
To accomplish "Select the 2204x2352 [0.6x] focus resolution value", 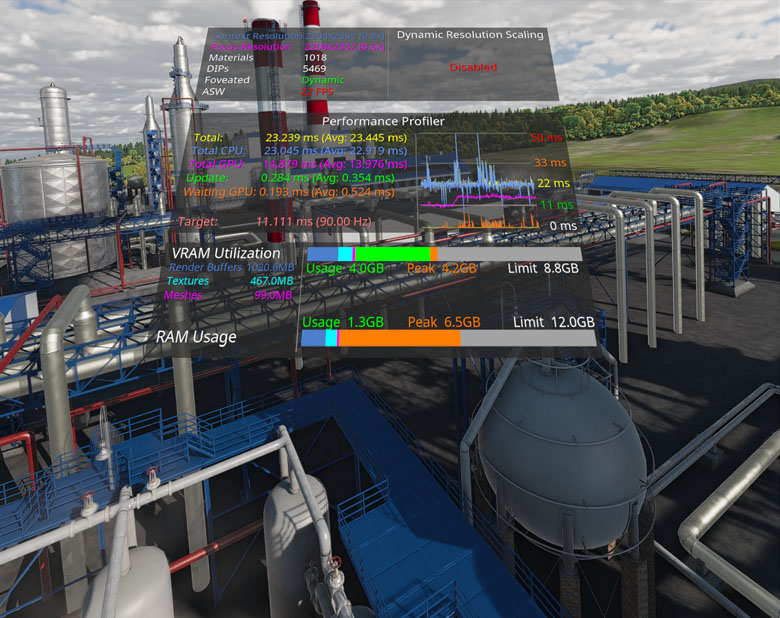I will [345, 47].
